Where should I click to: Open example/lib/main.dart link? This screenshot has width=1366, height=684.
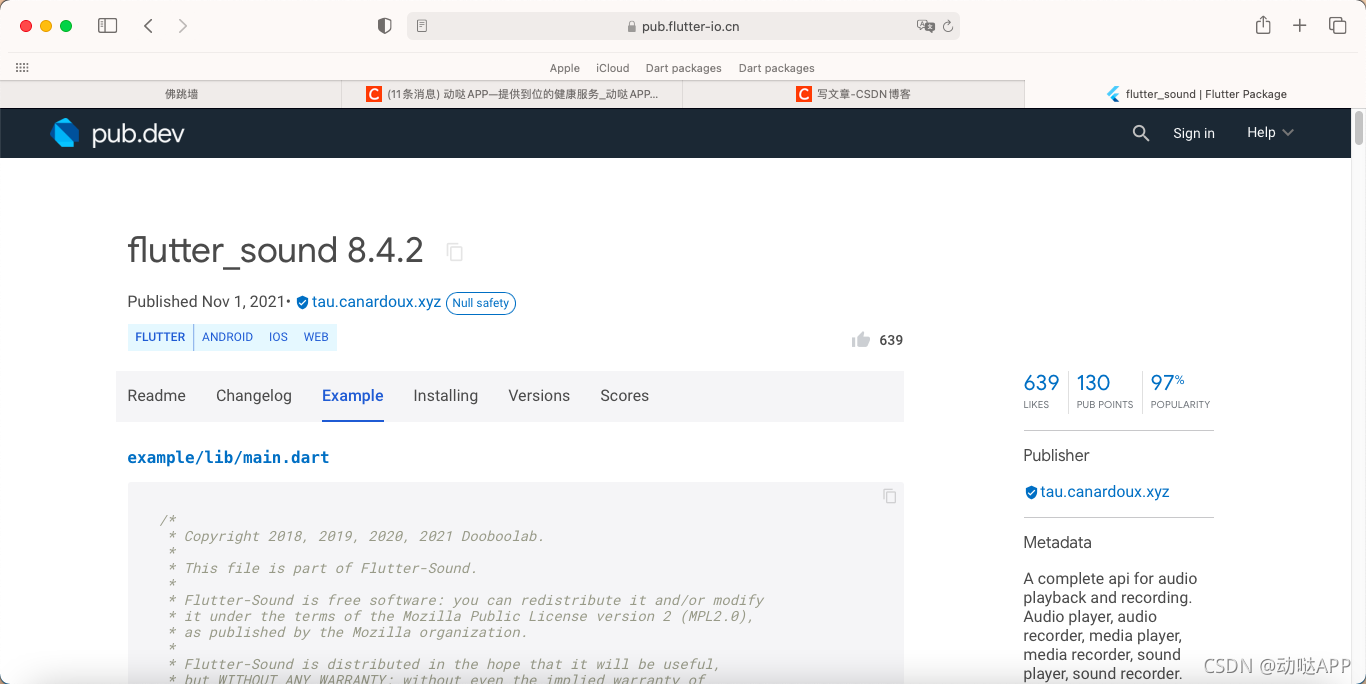coord(228,458)
